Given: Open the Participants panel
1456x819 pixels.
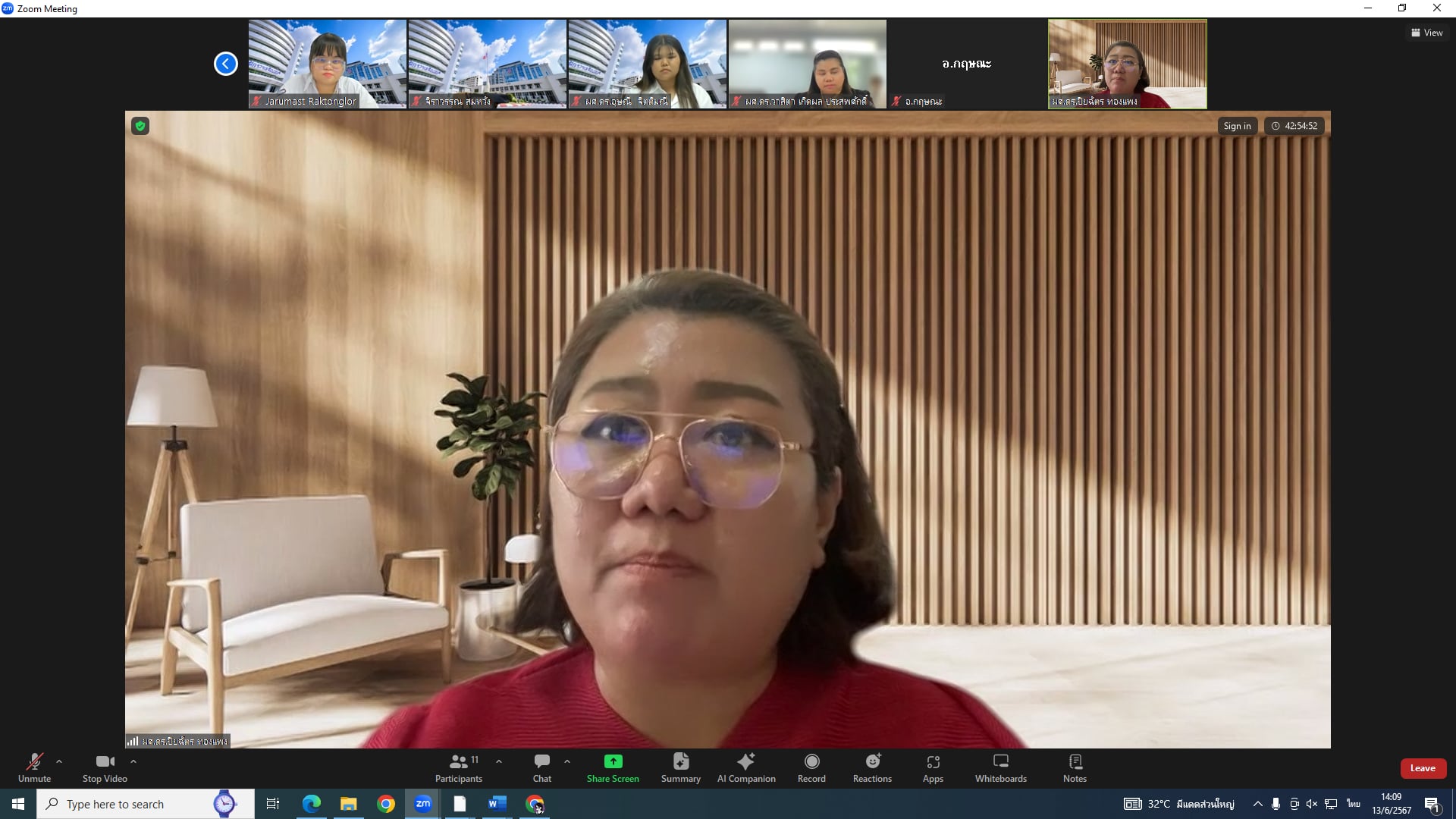Looking at the screenshot, I should (458, 767).
